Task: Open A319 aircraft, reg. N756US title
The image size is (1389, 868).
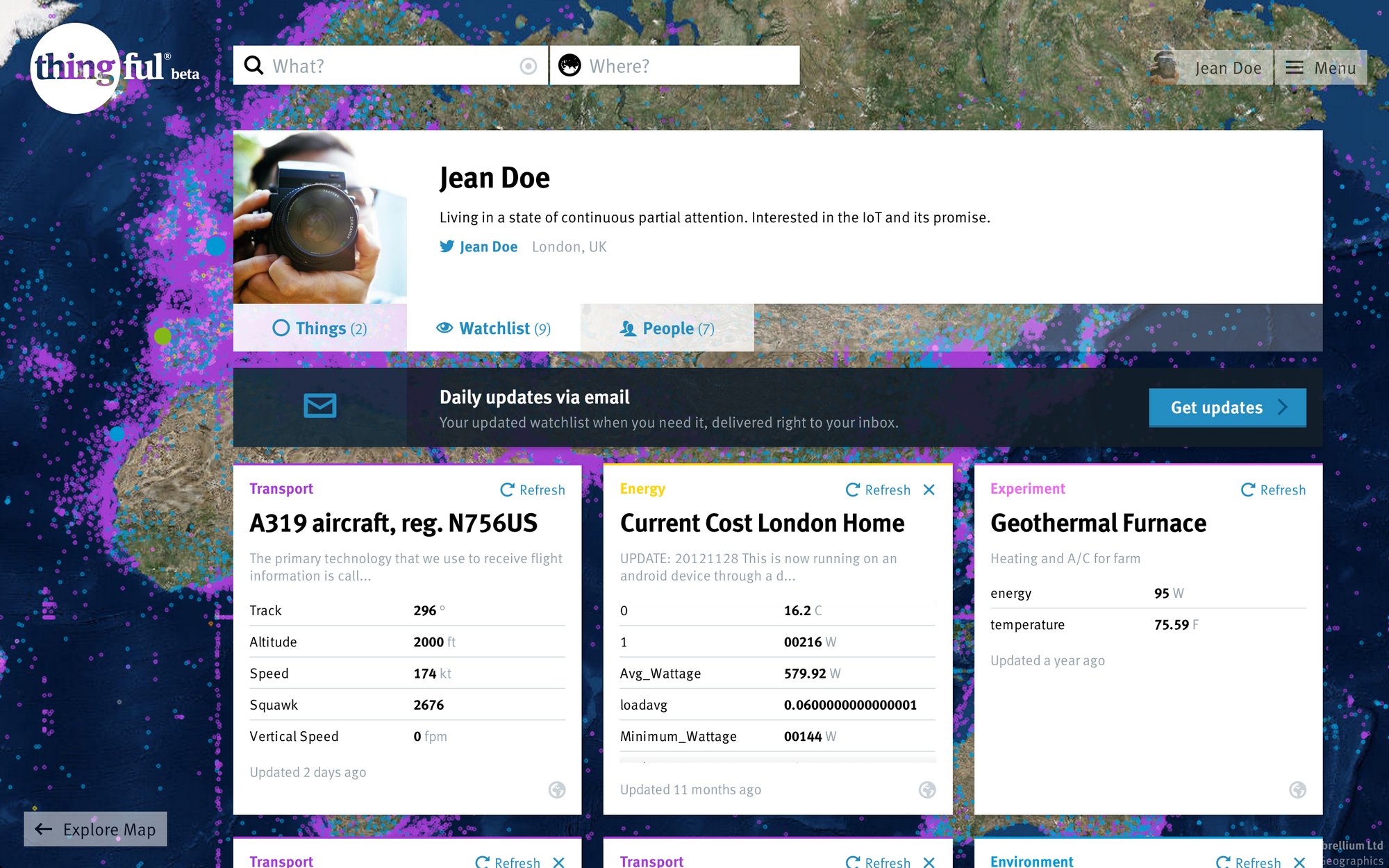Action: (393, 523)
